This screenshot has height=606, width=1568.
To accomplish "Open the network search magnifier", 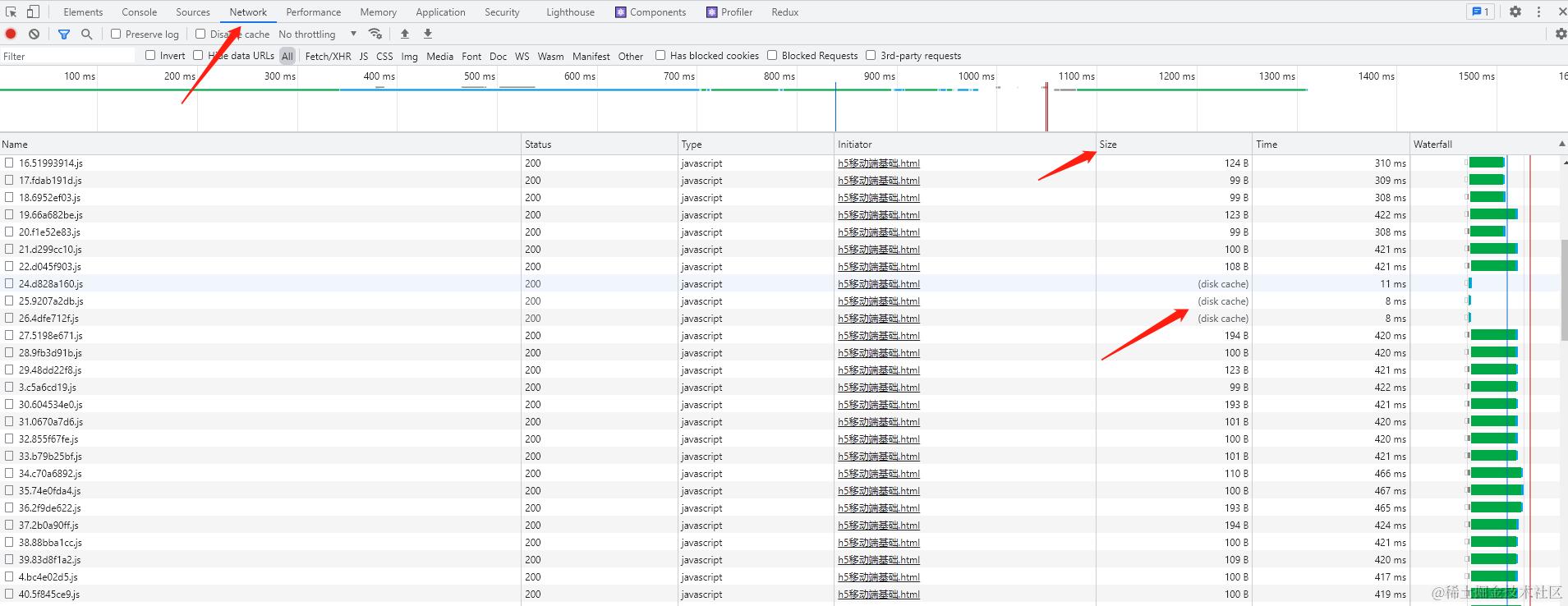I will pos(86,34).
